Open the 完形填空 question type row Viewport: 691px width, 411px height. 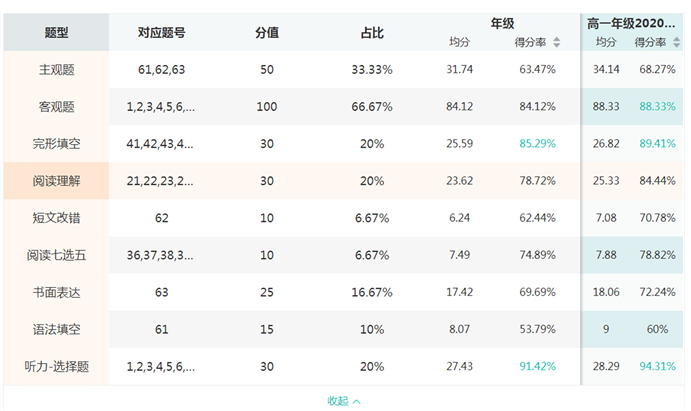pos(57,144)
